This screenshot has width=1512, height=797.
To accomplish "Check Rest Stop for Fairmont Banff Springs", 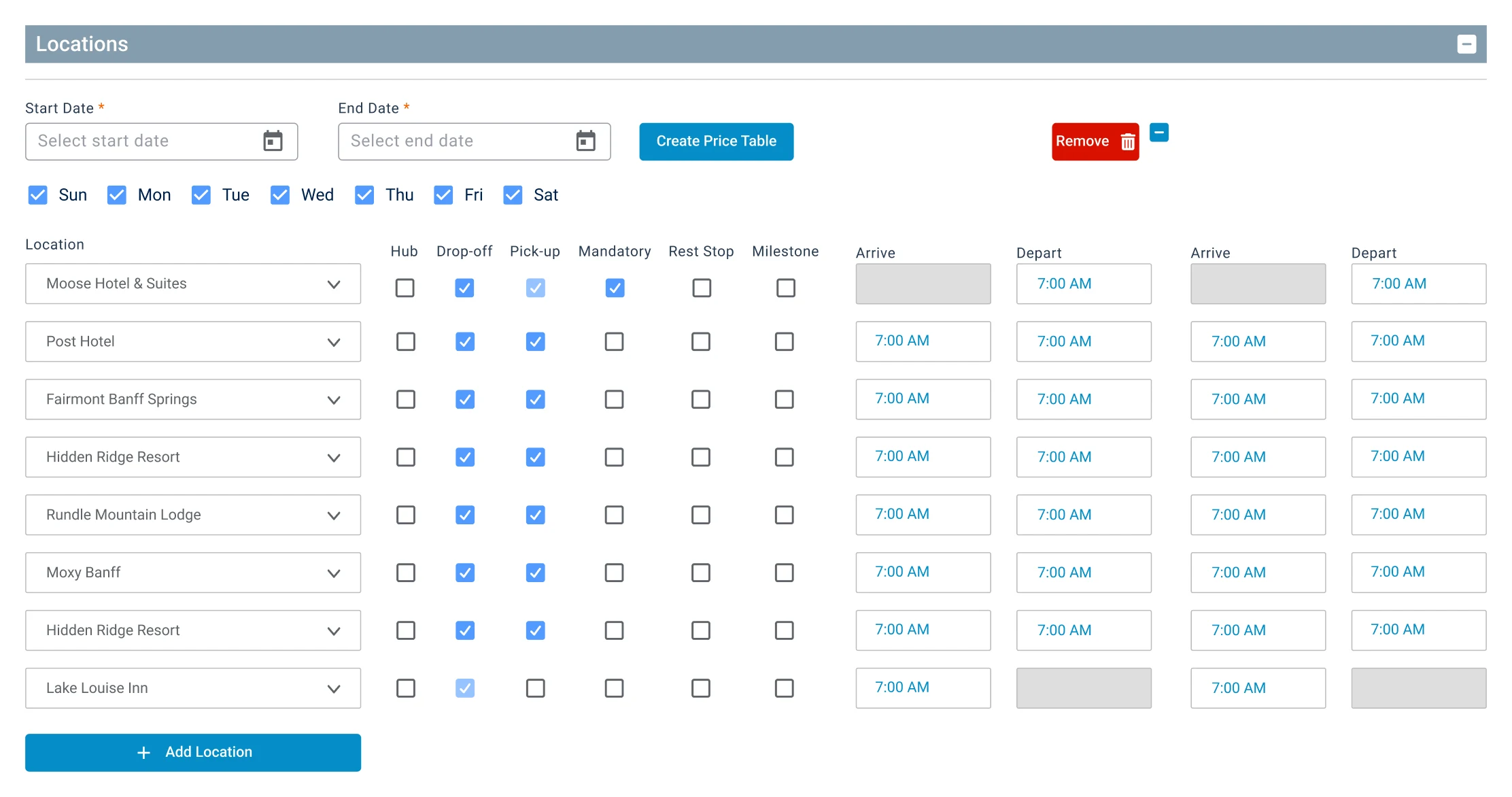I will click(x=701, y=399).
